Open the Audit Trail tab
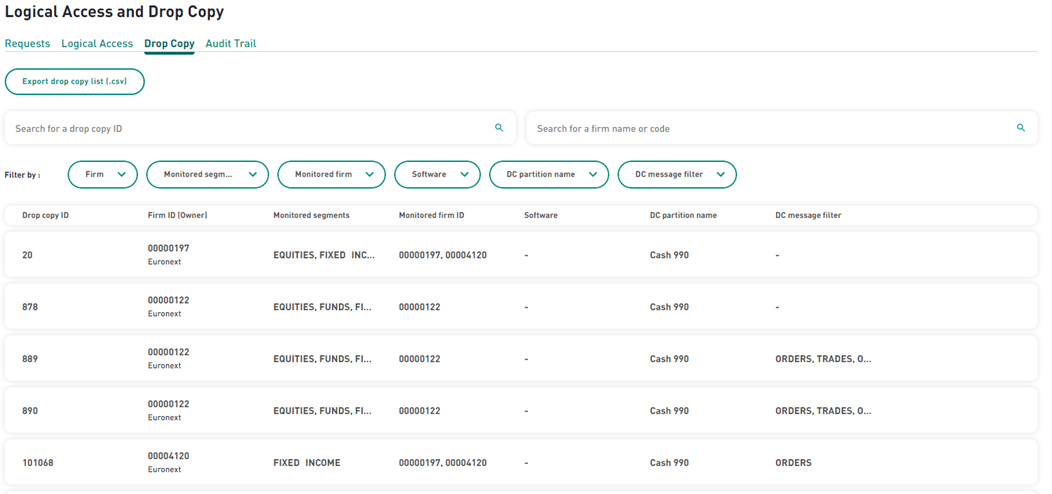The height and width of the screenshot is (494, 1052). (x=231, y=44)
